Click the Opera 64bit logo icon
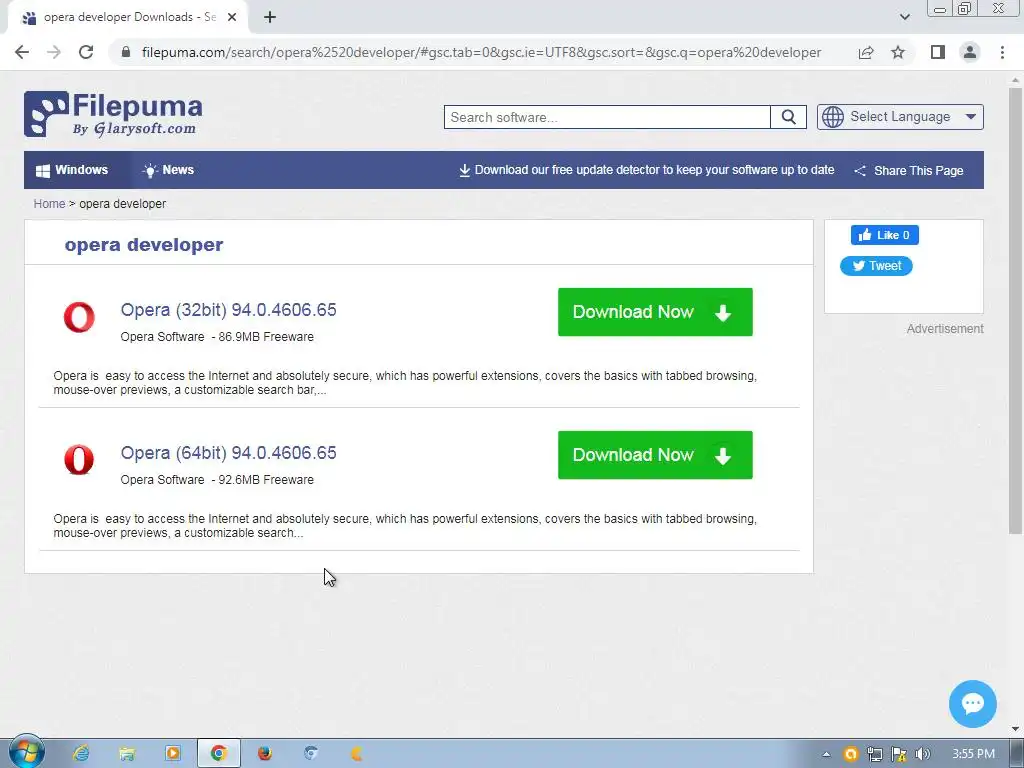Image resolution: width=1024 pixels, height=768 pixels. (x=79, y=460)
